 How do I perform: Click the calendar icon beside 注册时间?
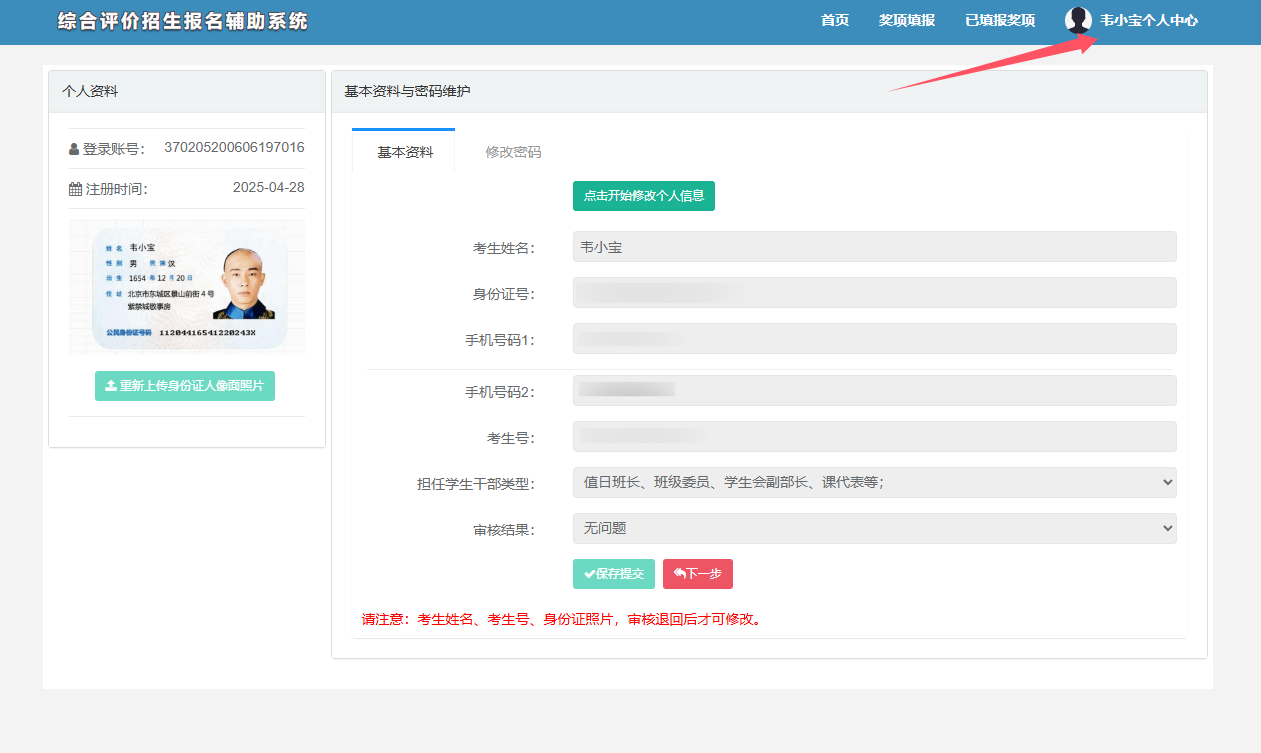75,189
